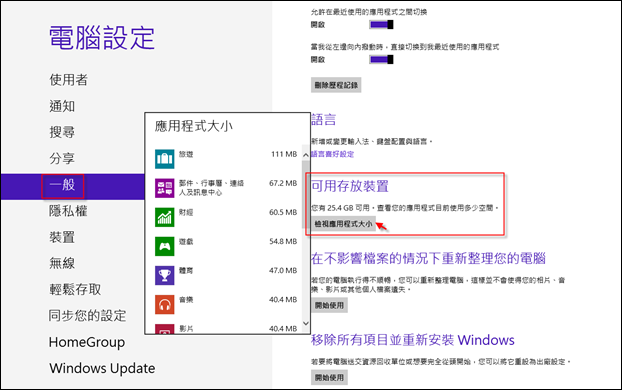This screenshot has height=390, width=622.
Task: Click the 67.2 MB size value
Action: pyautogui.click(x=283, y=183)
